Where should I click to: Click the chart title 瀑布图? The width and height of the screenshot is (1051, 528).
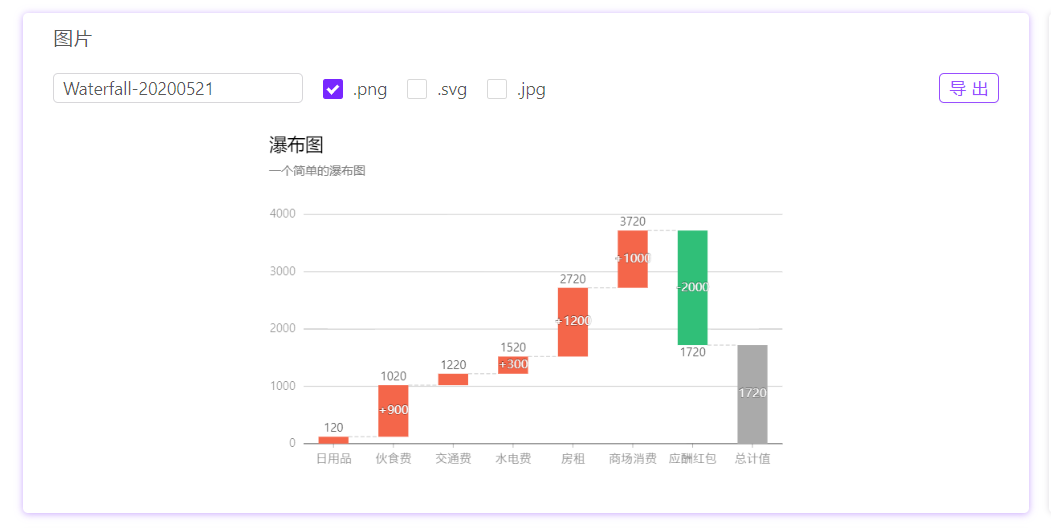(x=296, y=145)
